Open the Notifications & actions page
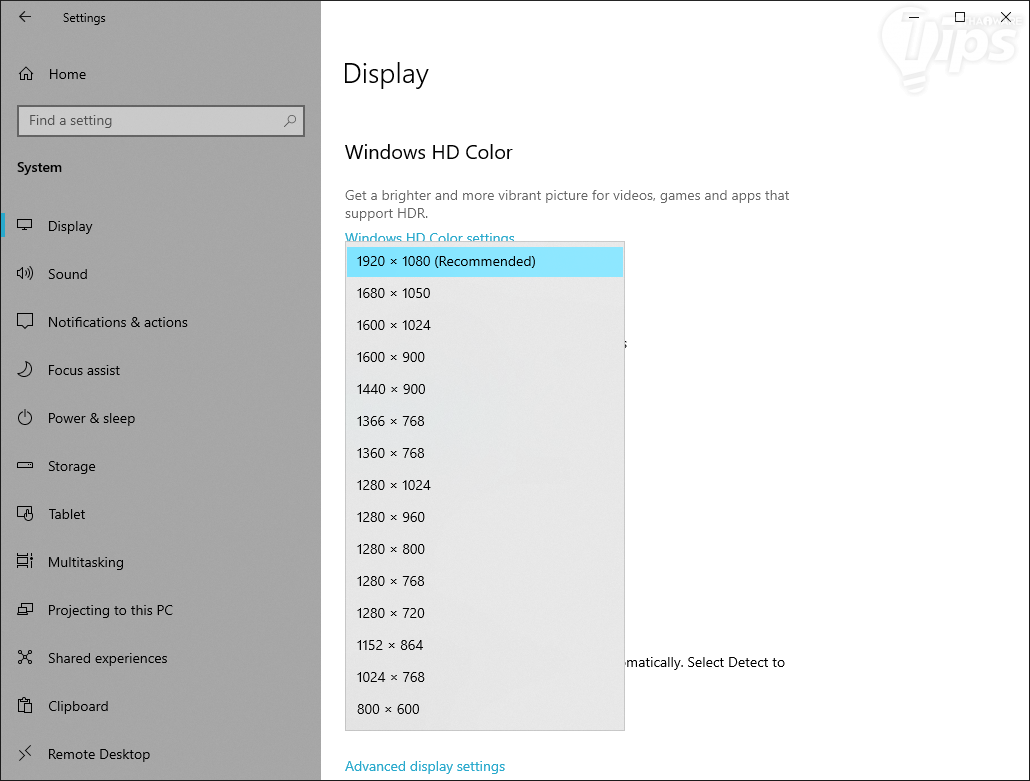Image resolution: width=1030 pixels, height=781 pixels. pos(117,322)
